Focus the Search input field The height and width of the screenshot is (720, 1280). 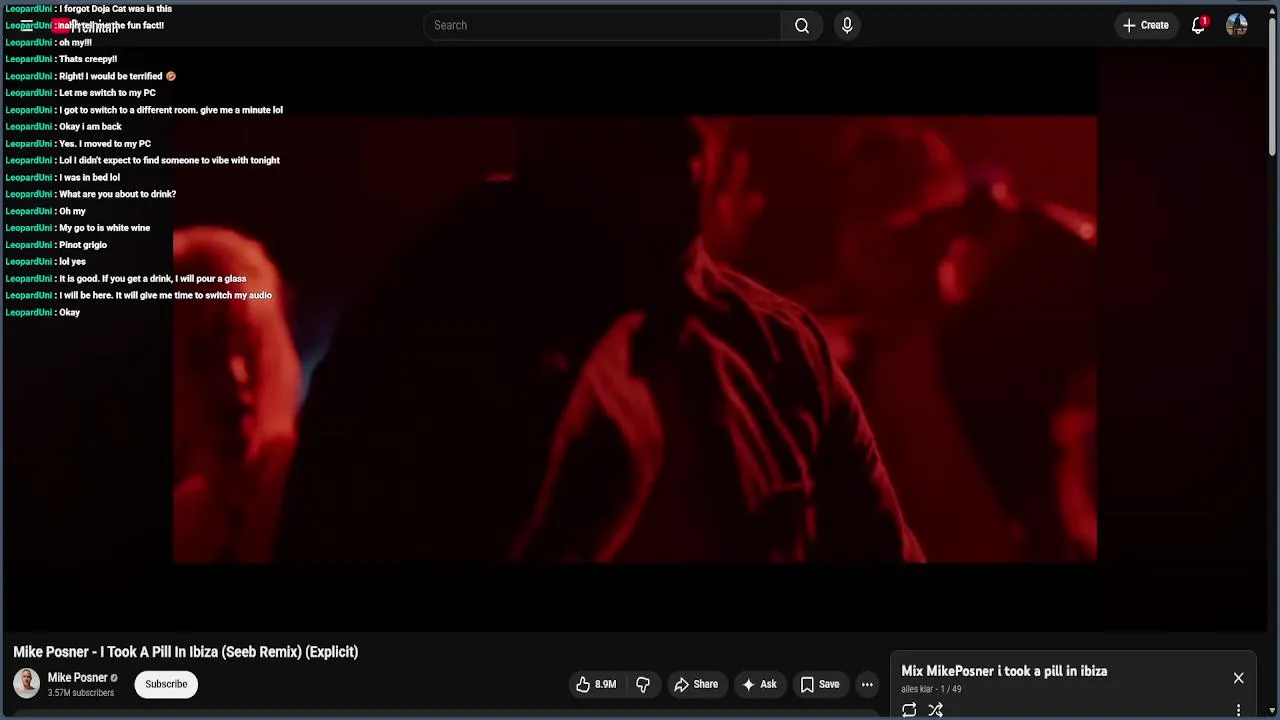tap(602, 25)
